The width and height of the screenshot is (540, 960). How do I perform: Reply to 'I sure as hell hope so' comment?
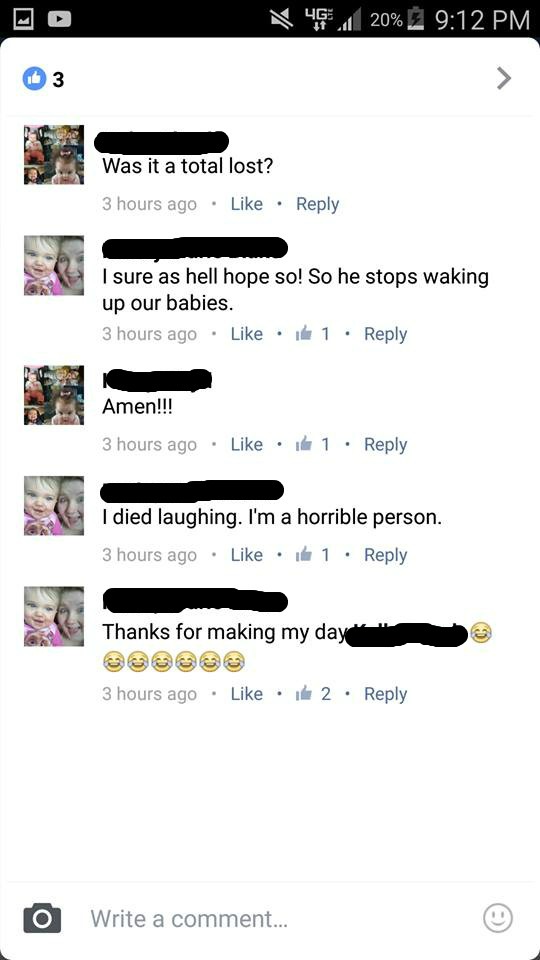coord(385,334)
